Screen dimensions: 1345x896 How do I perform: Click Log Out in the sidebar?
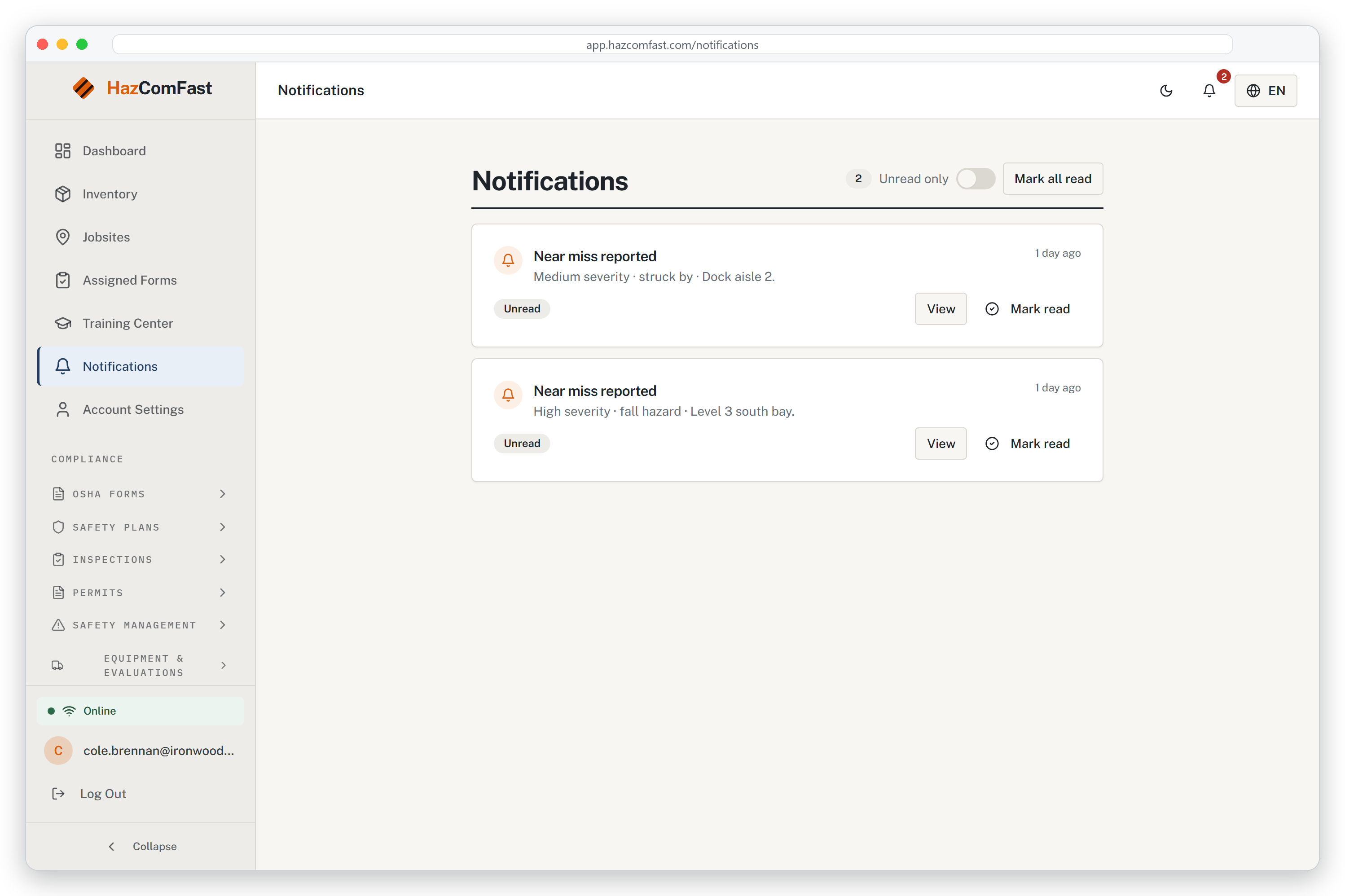[x=141, y=794]
